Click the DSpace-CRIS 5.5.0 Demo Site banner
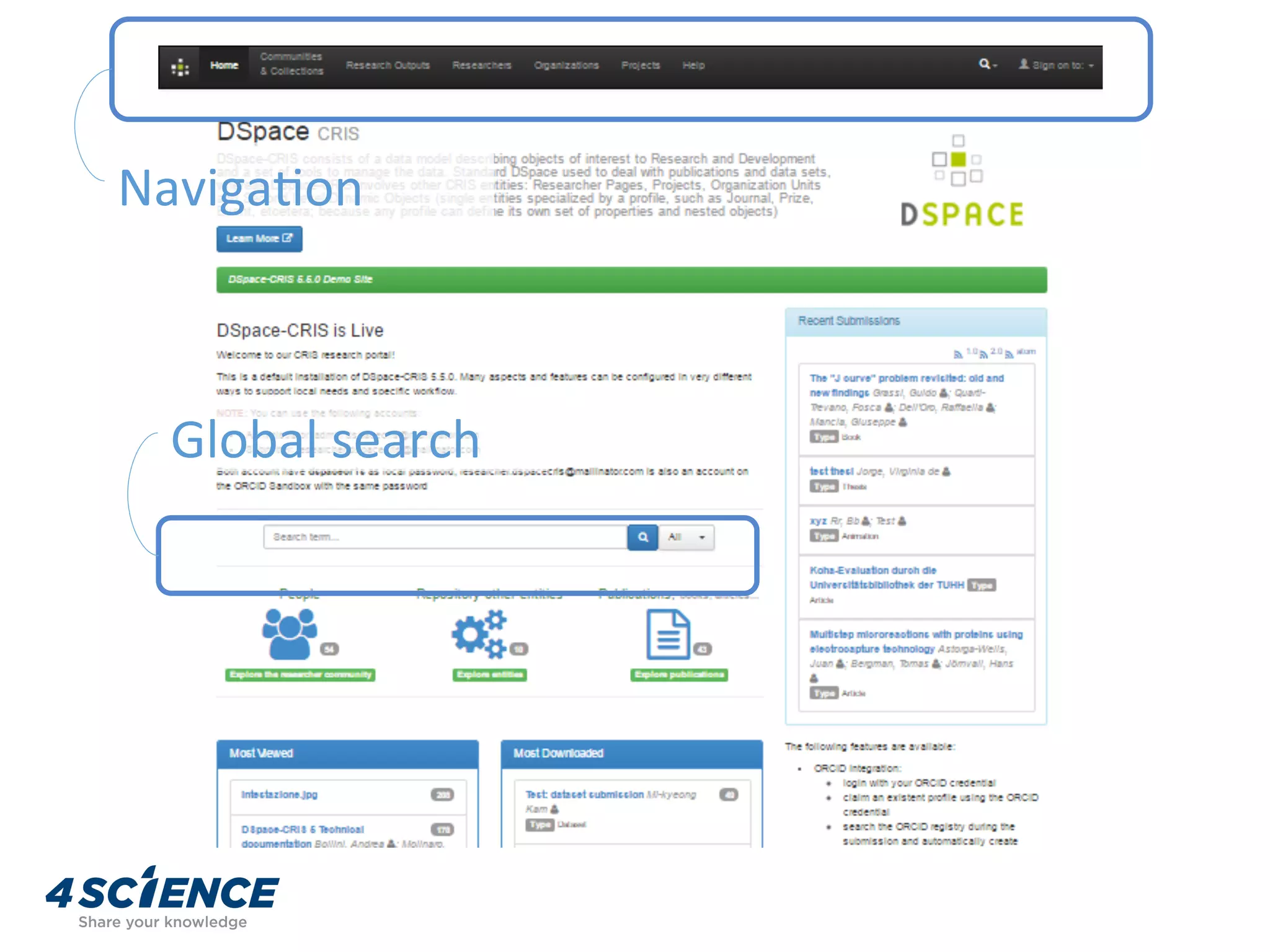The width and height of the screenshot is (1270, 952). [x=631, y=280]
